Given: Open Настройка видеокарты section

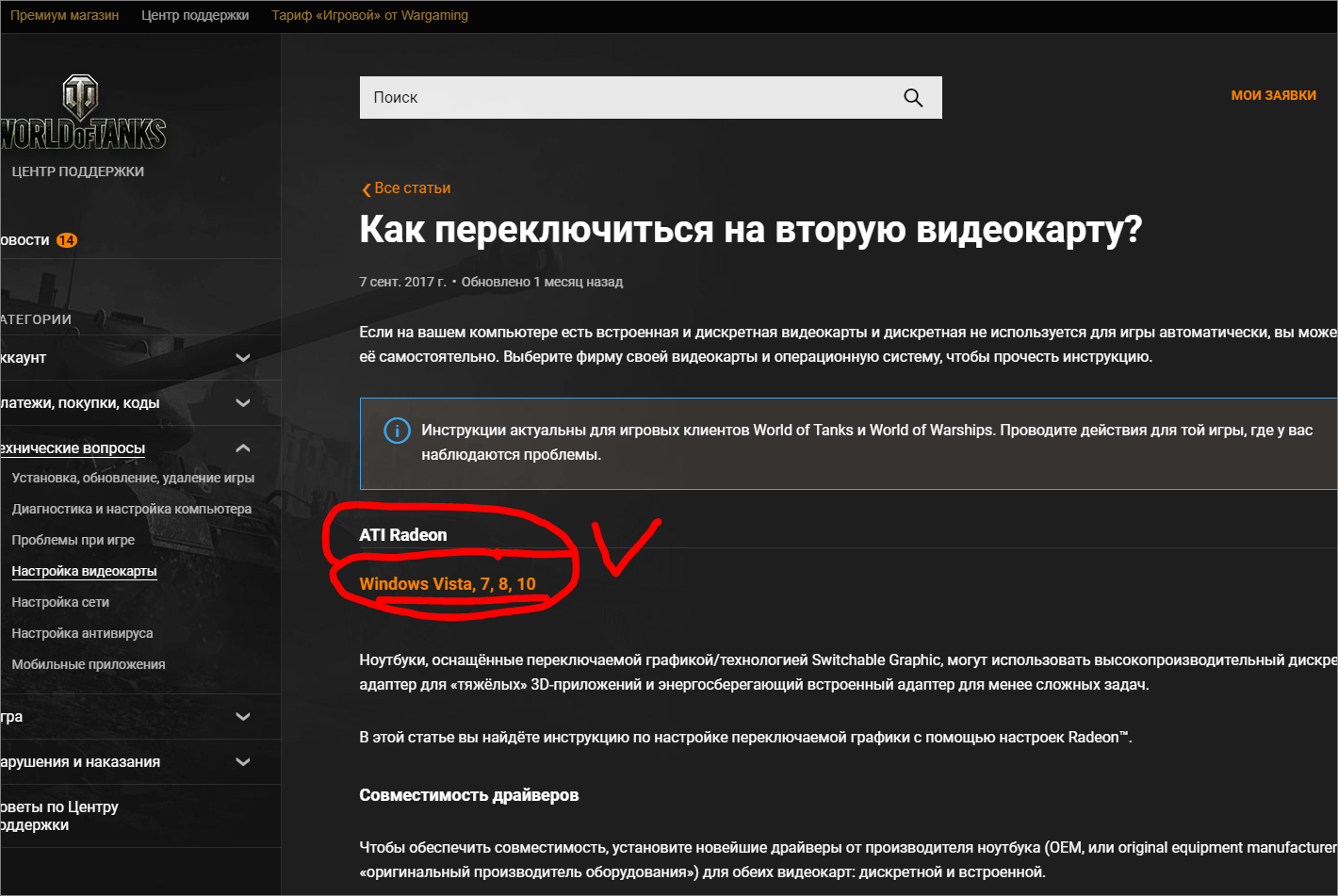Looking at the screenshot, I should click(84, 571).
